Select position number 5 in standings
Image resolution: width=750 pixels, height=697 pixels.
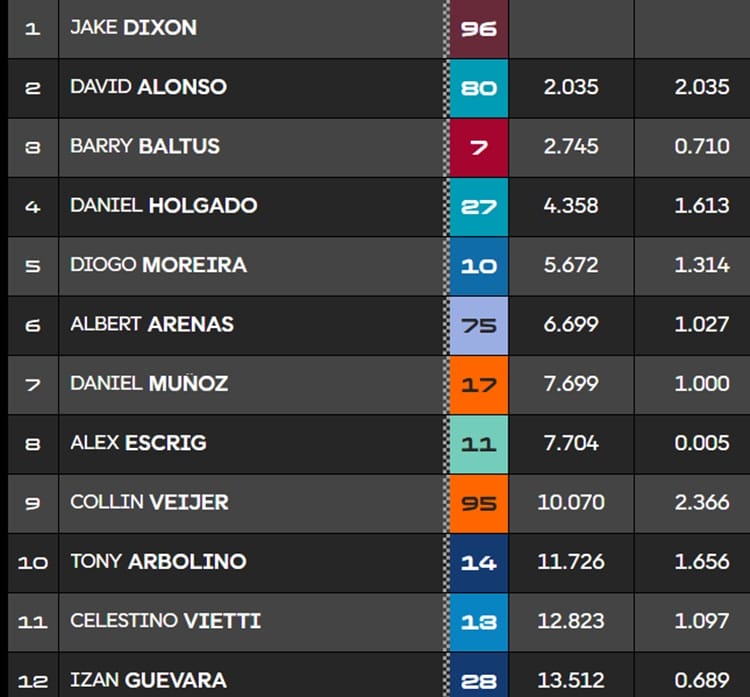(32, 265)
